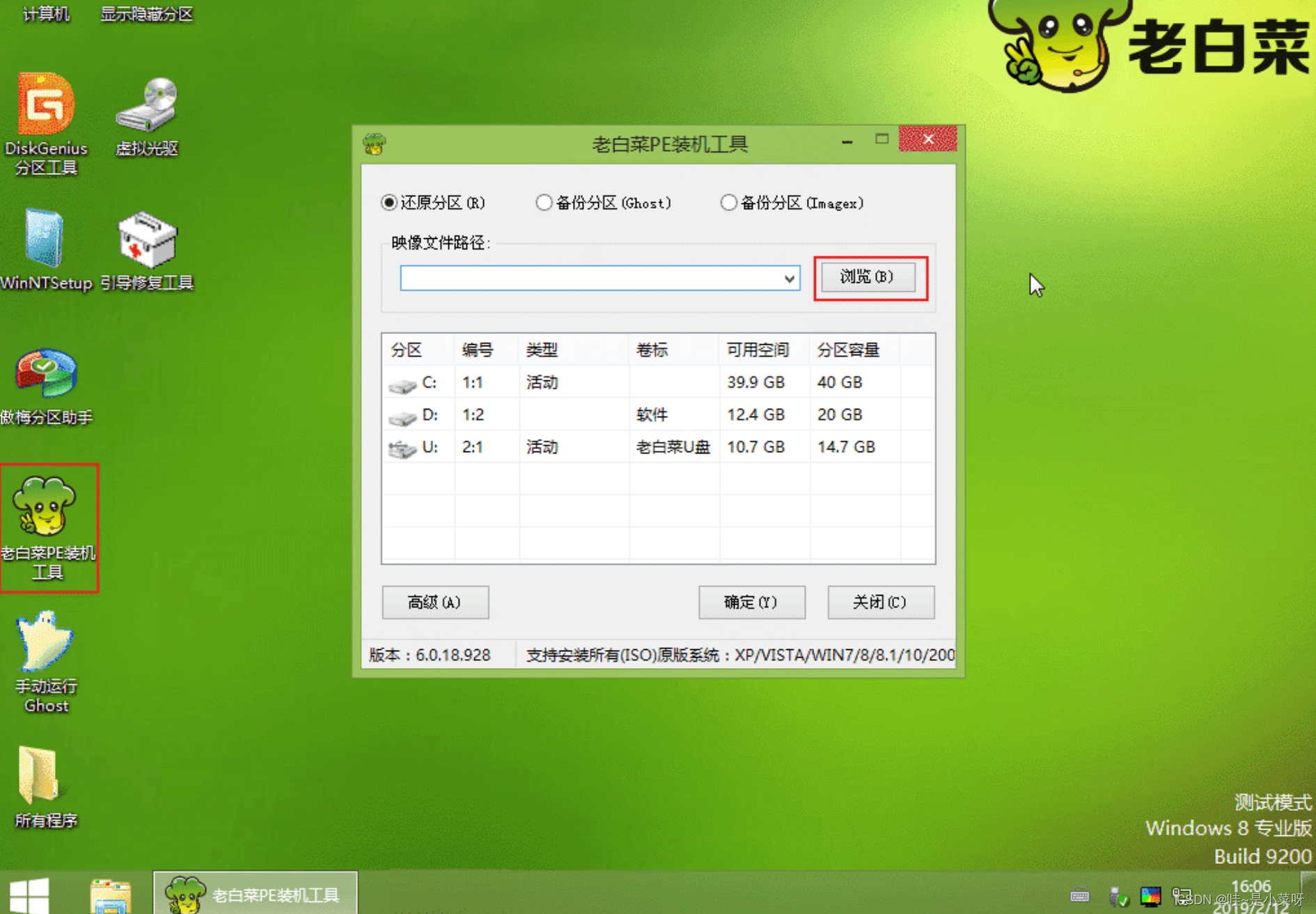Click the Windows Start button

tap(29, 894)
